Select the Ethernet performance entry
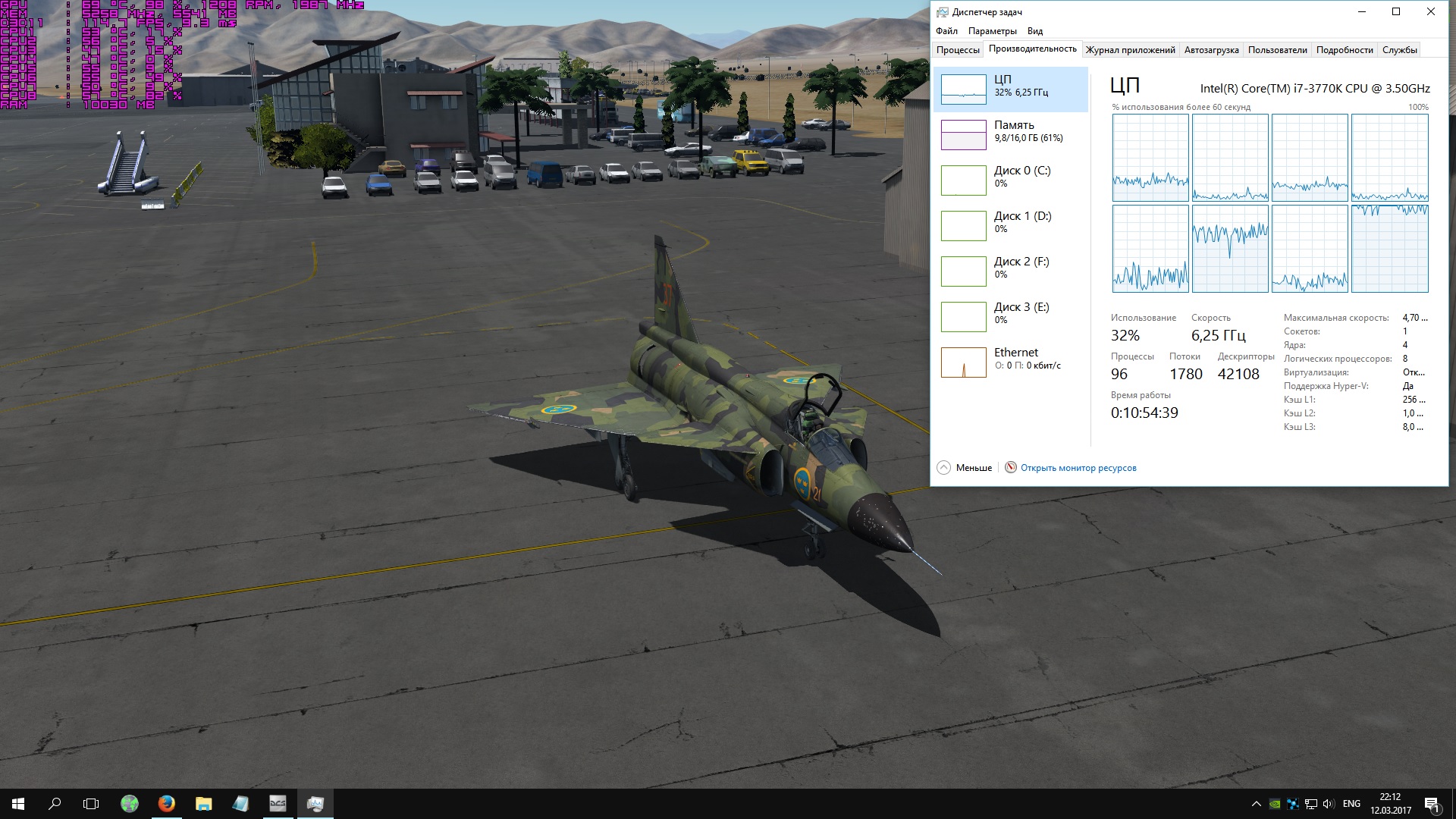The width and height of the screenshot is (1456, 819). (x=1010, y=362)
